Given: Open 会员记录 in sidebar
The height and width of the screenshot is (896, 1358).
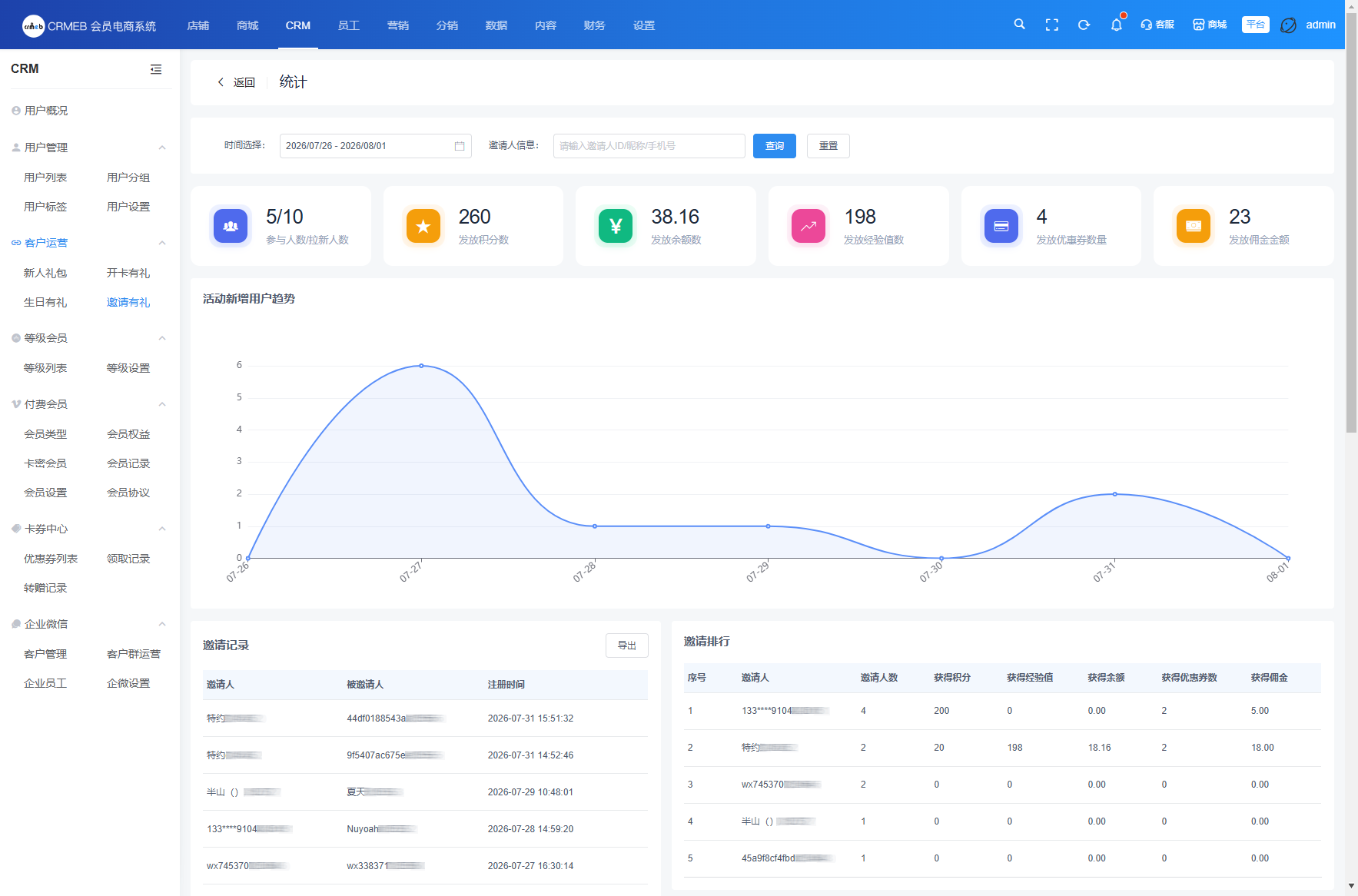Looking at the screenshot, I should (x=128, y=463).
